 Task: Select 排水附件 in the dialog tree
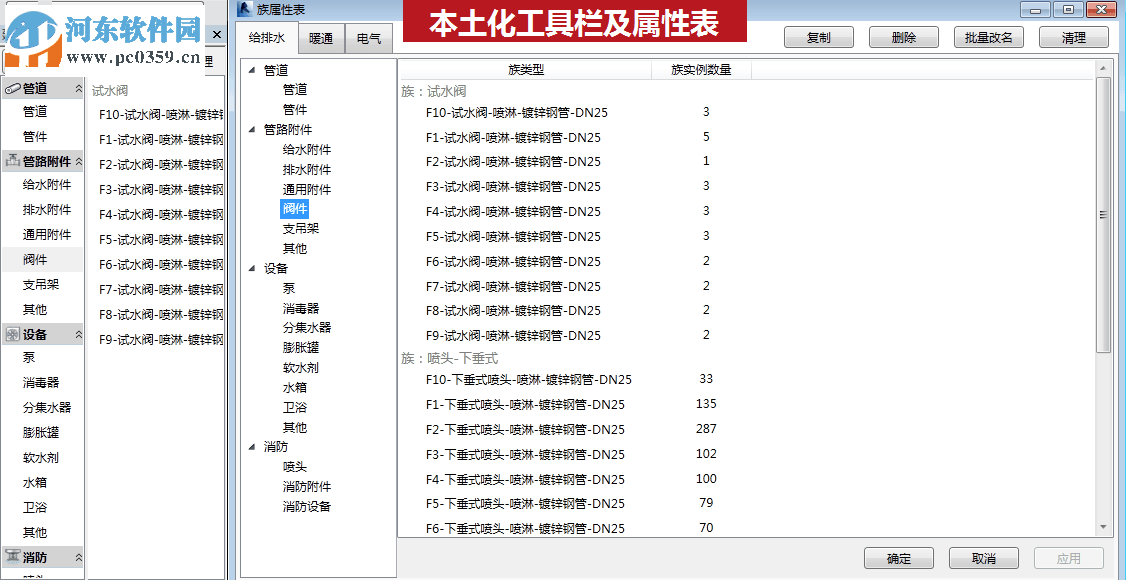[307, 169]
